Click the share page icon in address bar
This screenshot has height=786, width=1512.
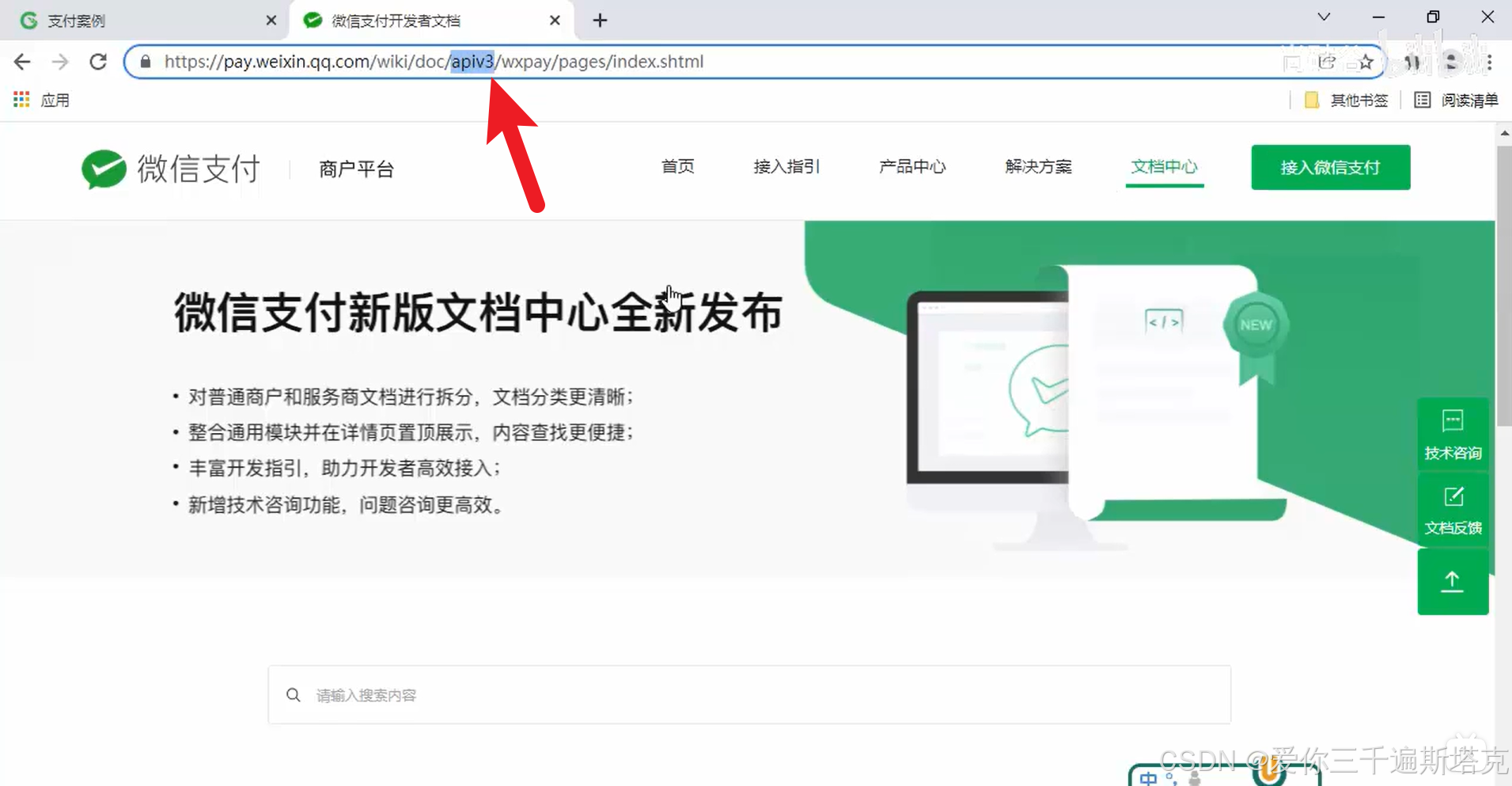[1327, 62]
